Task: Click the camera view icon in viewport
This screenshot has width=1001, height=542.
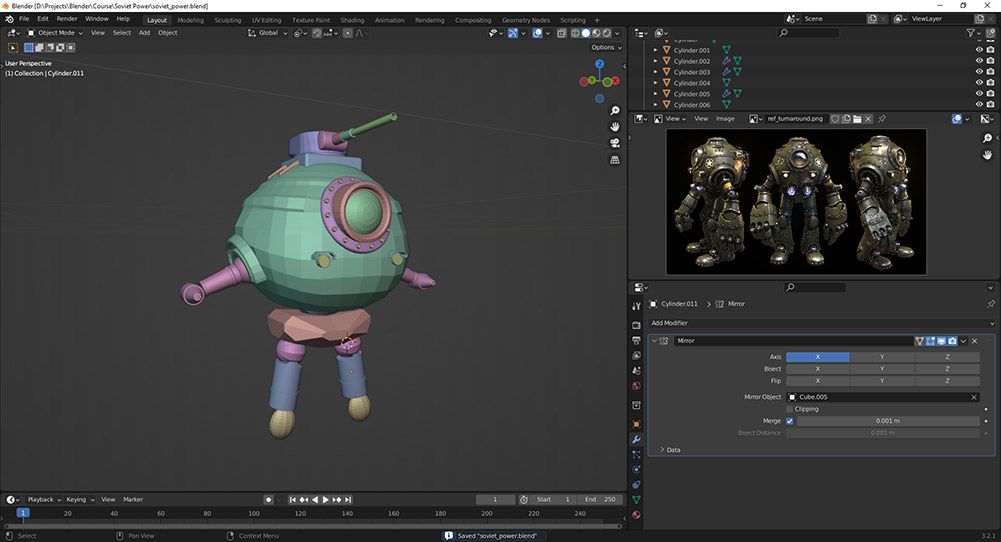Action: pos(615,143)
